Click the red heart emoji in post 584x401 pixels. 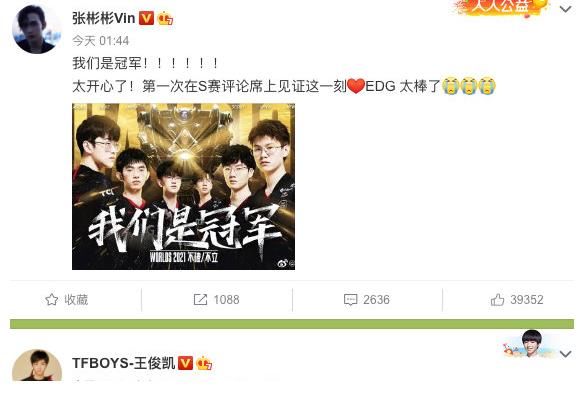[356, 86]
